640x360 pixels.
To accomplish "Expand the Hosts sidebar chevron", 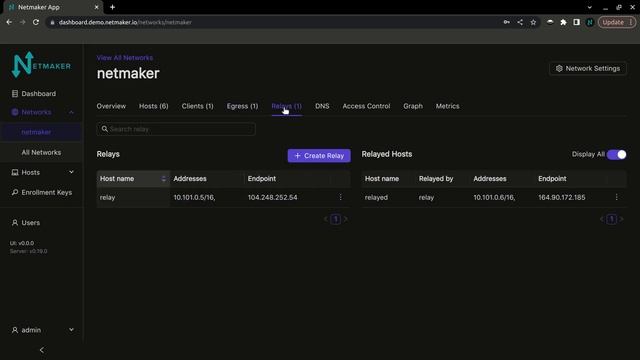I will [x=71, y=172].
